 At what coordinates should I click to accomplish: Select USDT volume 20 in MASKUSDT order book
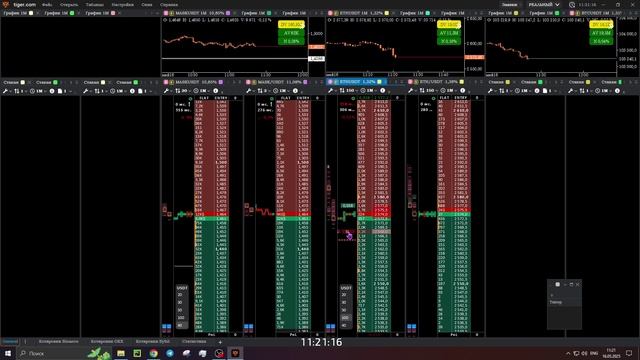tap(180, 295)
